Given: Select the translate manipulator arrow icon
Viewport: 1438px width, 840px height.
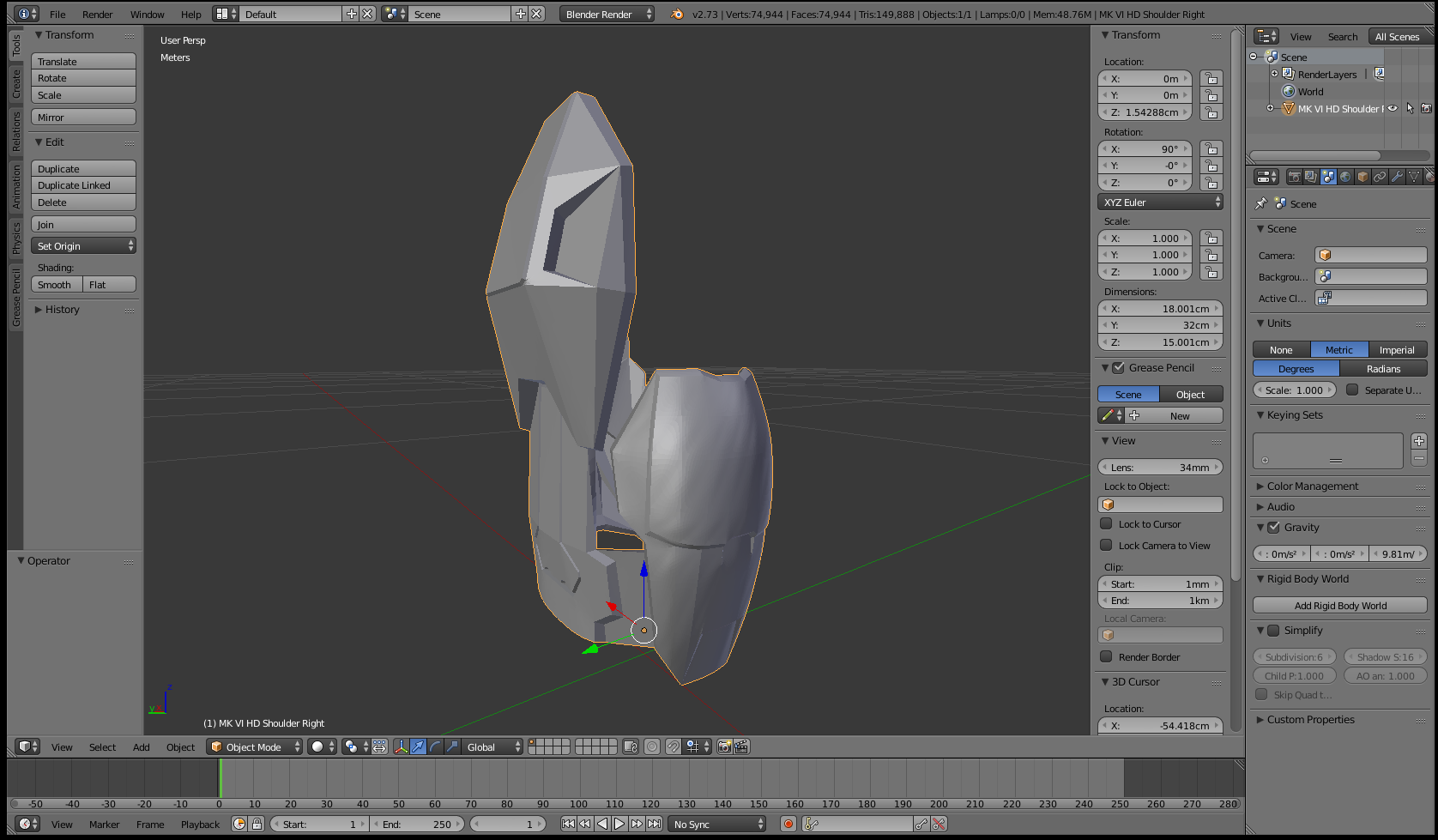Looking at the screenshot, I should 418,747.
